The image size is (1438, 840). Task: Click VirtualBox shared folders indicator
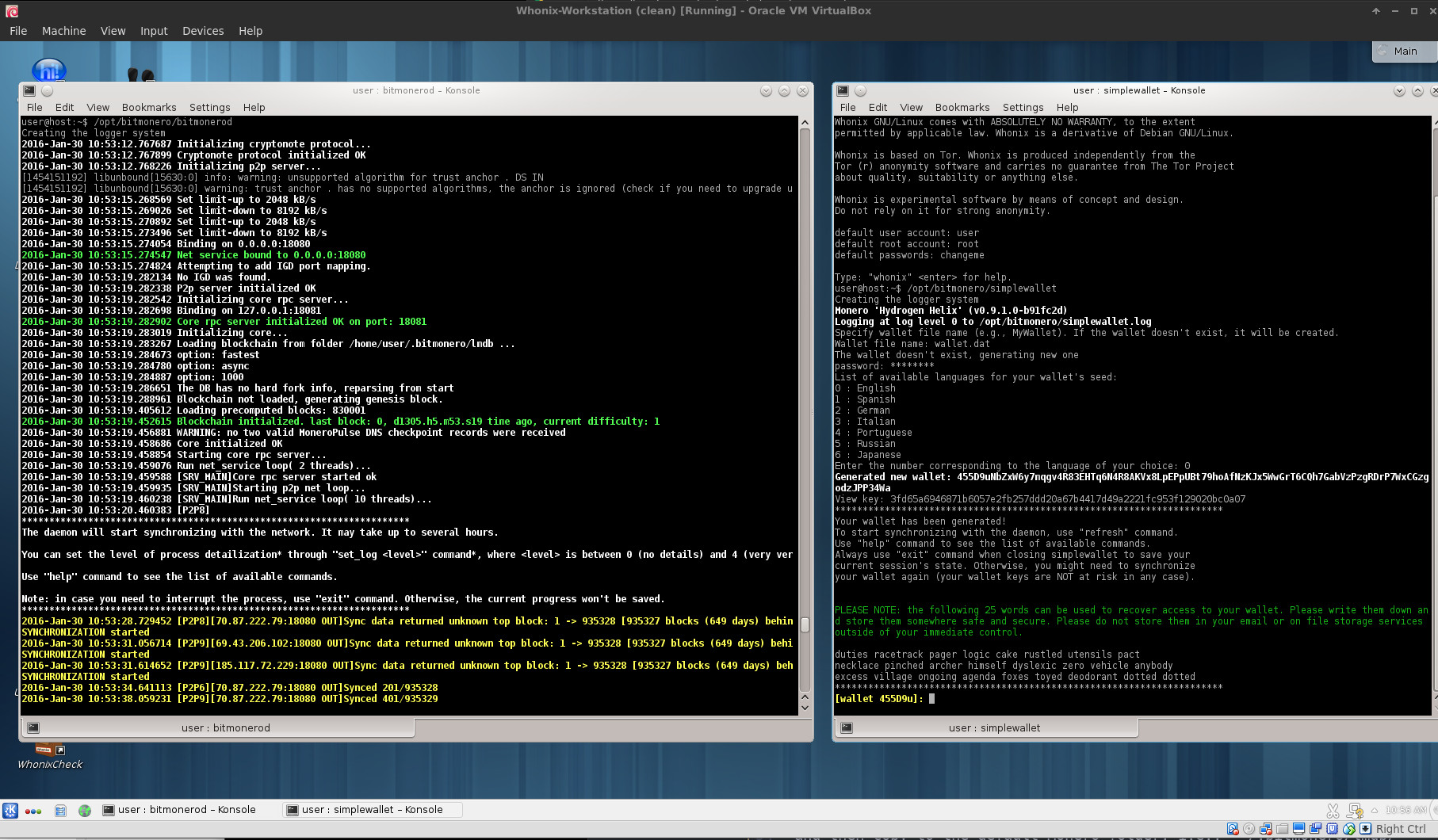1282,829
